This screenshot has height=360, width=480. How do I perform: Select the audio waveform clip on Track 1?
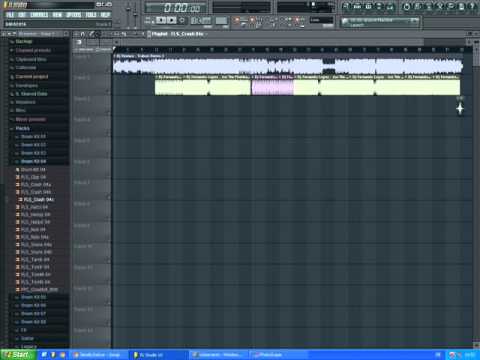coord(288,64)
